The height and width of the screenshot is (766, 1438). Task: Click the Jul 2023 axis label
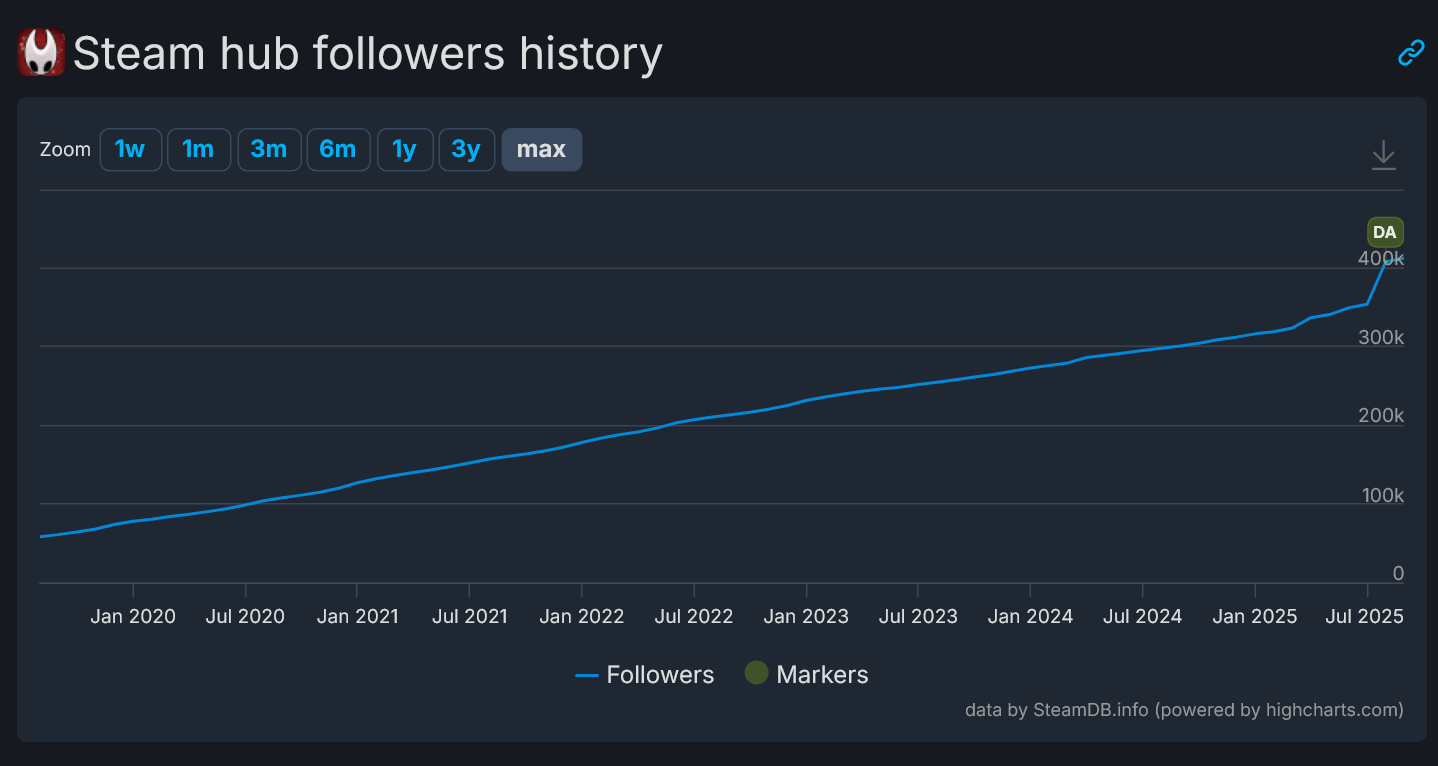[x=918, y=616]
